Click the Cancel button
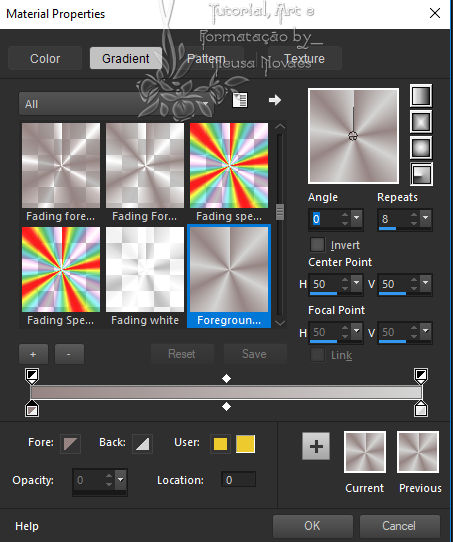Screen dimensions: 453x542 399,526
